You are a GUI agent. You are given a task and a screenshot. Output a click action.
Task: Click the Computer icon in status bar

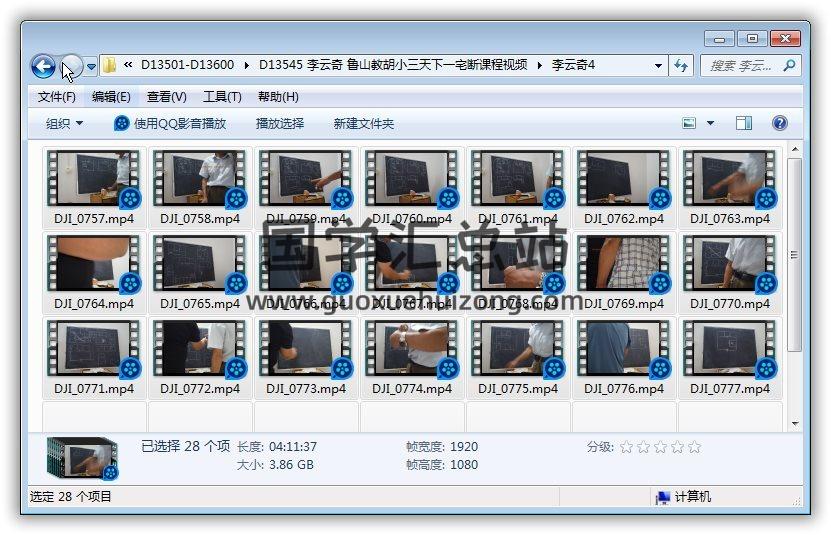(x=663, y=497)
